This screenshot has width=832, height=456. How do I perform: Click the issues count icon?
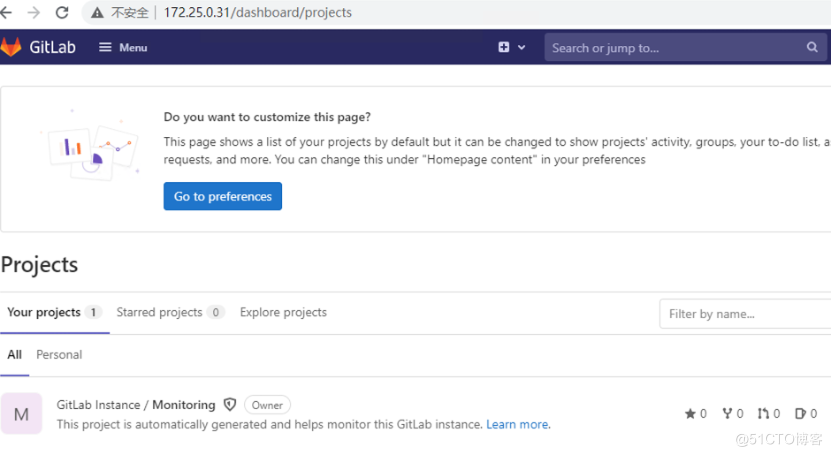pyautogui.click(x=800, y=414)
